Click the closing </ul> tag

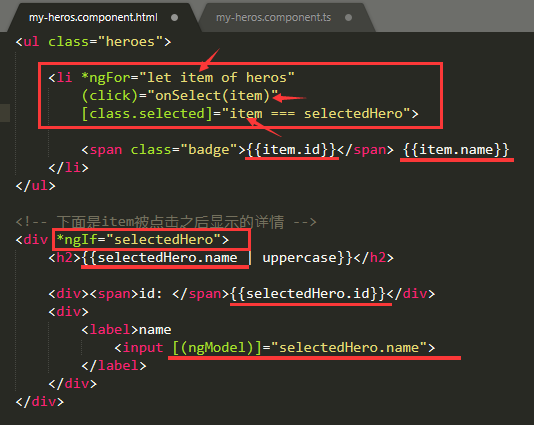tap(35, 186)
